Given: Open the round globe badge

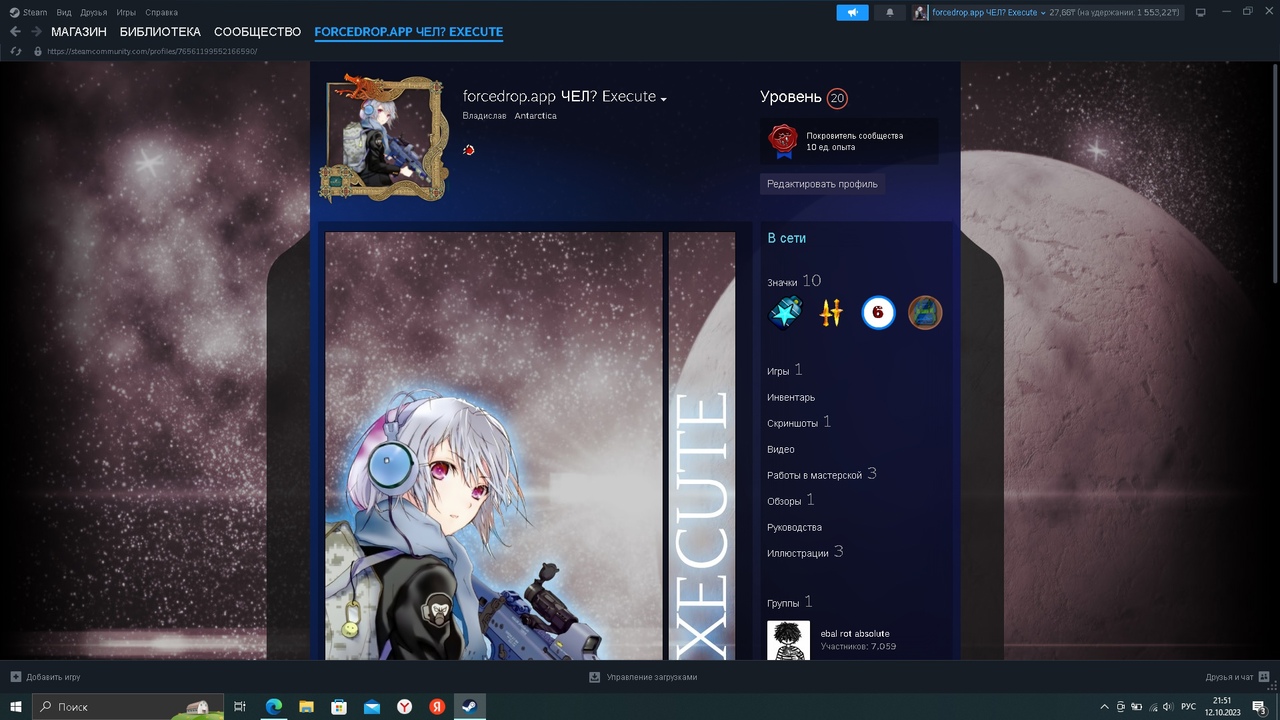Looking at the screenshot, I should point(925,313).
